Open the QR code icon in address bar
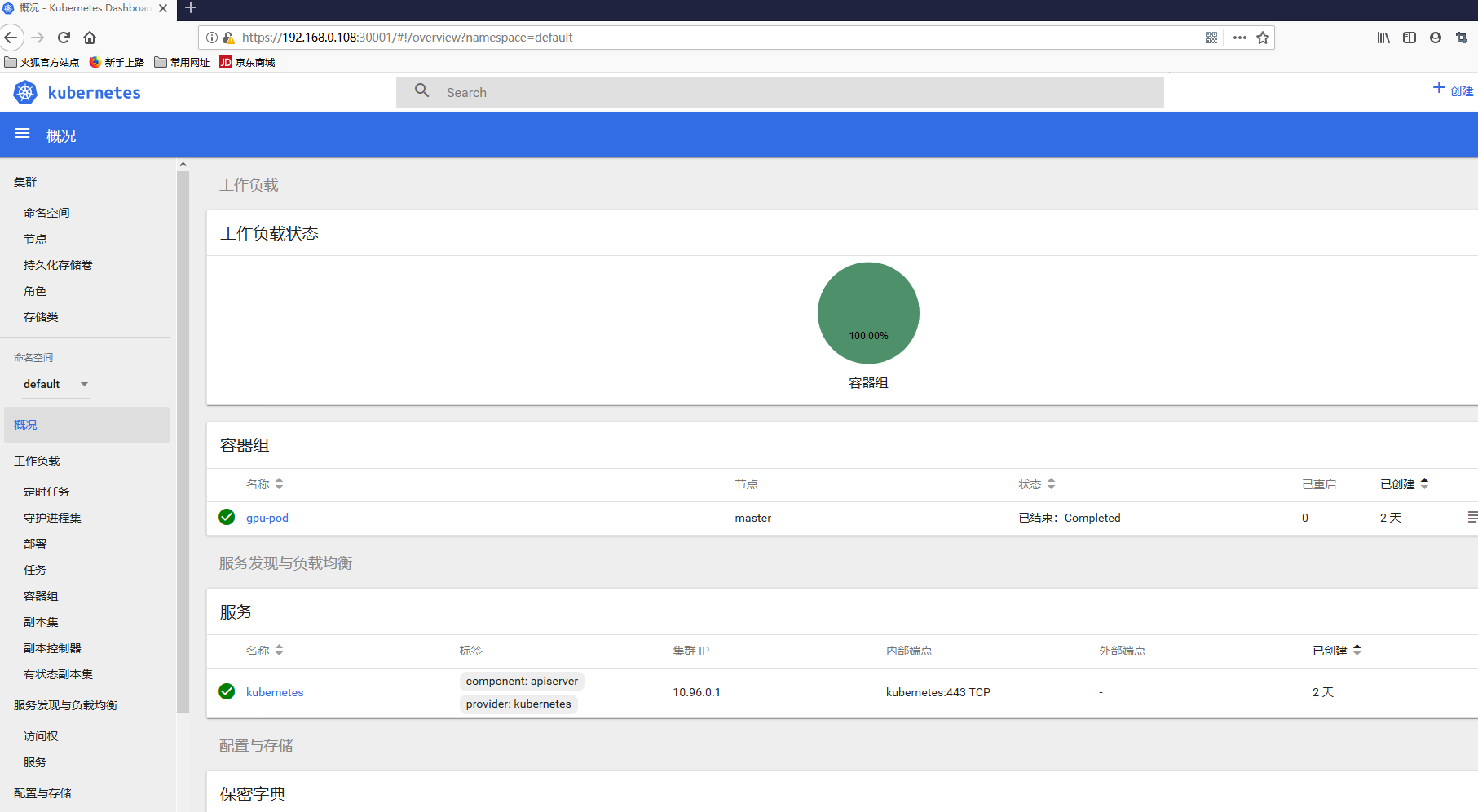Viewport: 1478px width, 812px height. (1211, 38)
